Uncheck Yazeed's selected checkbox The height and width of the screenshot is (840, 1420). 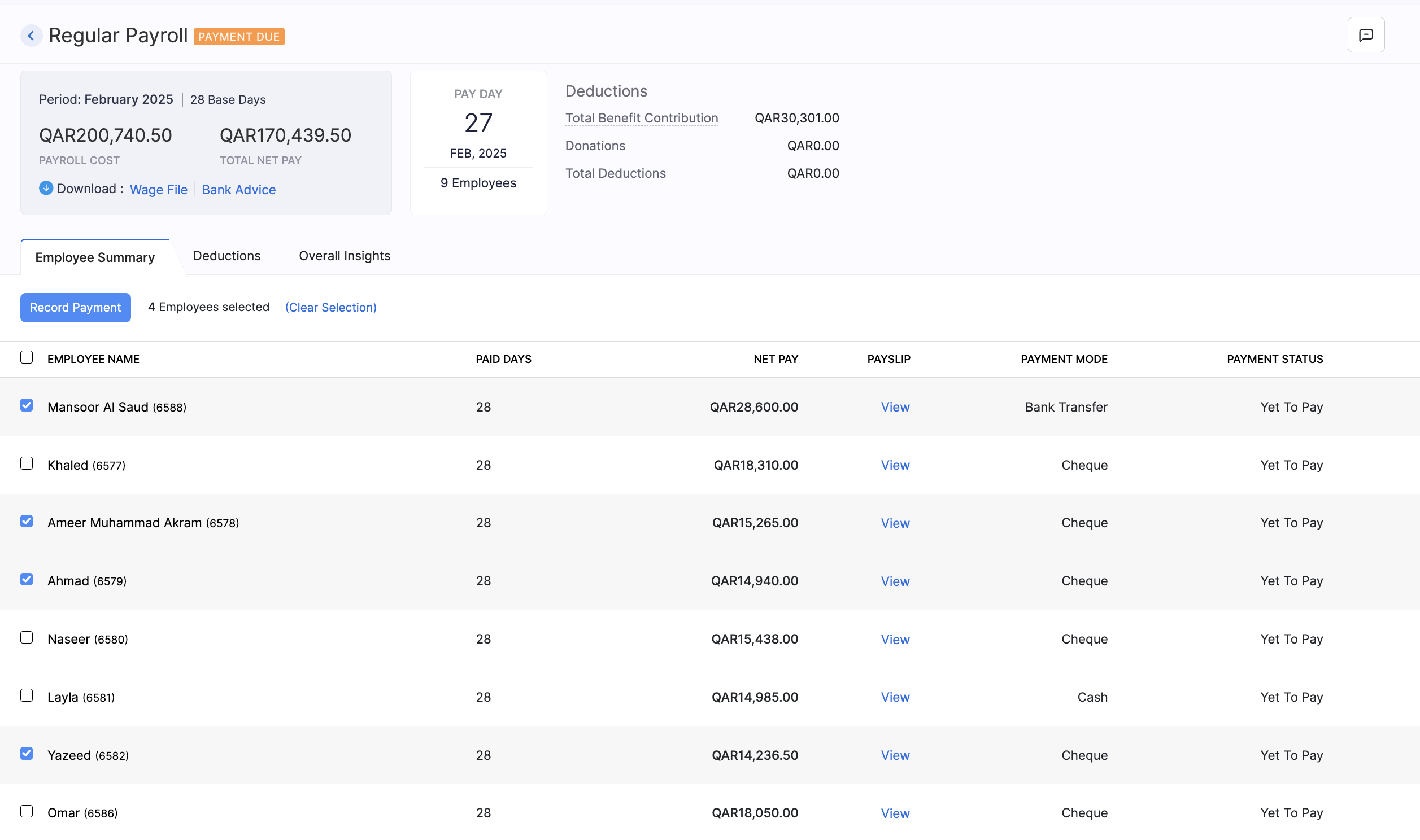pos(27,754)
